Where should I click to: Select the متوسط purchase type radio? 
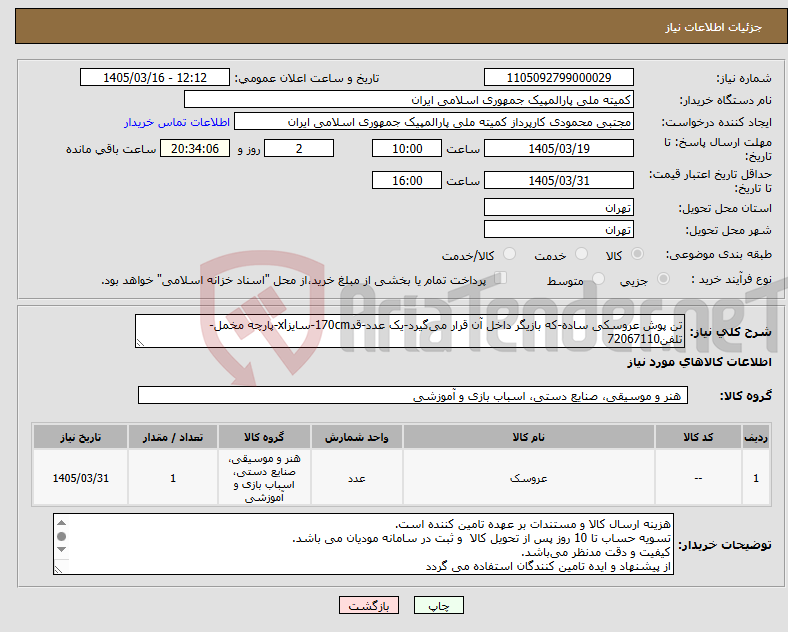[x=598, y=279]
